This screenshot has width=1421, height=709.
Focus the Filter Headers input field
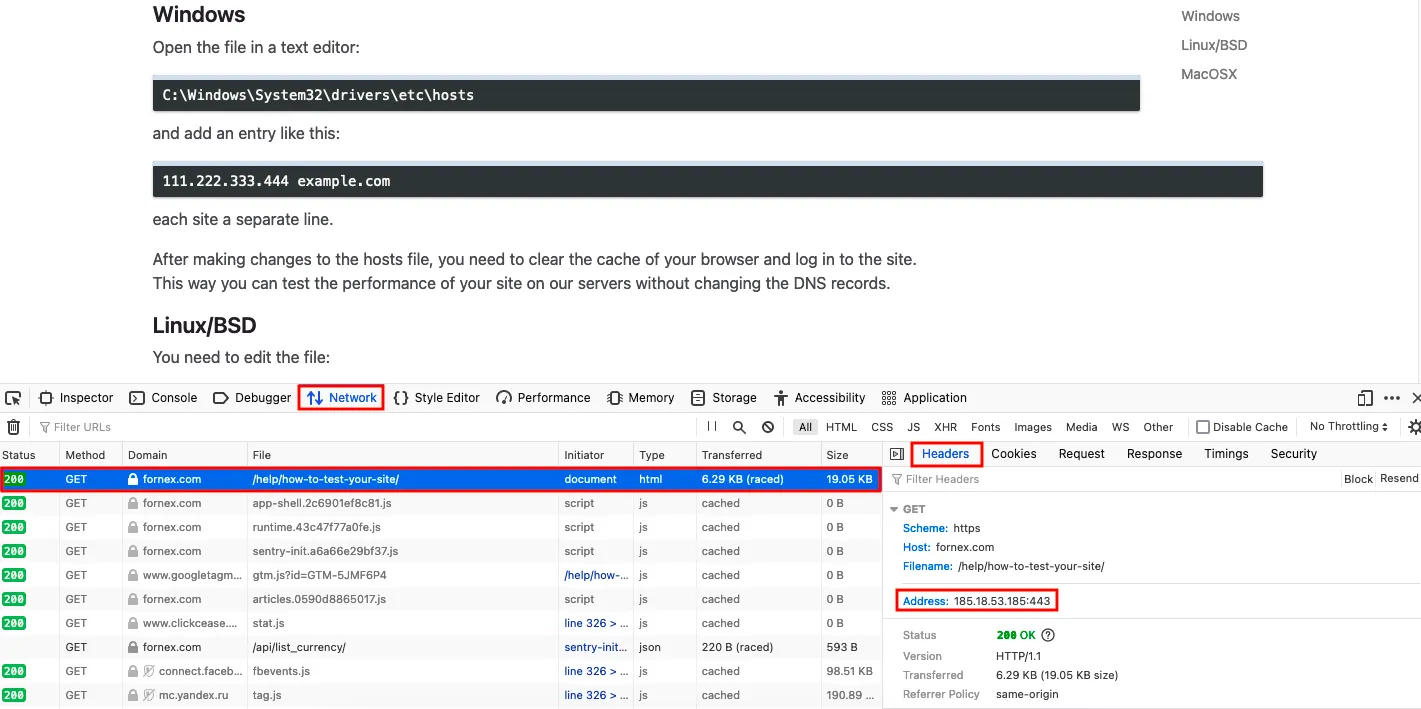pos(1112,479)
